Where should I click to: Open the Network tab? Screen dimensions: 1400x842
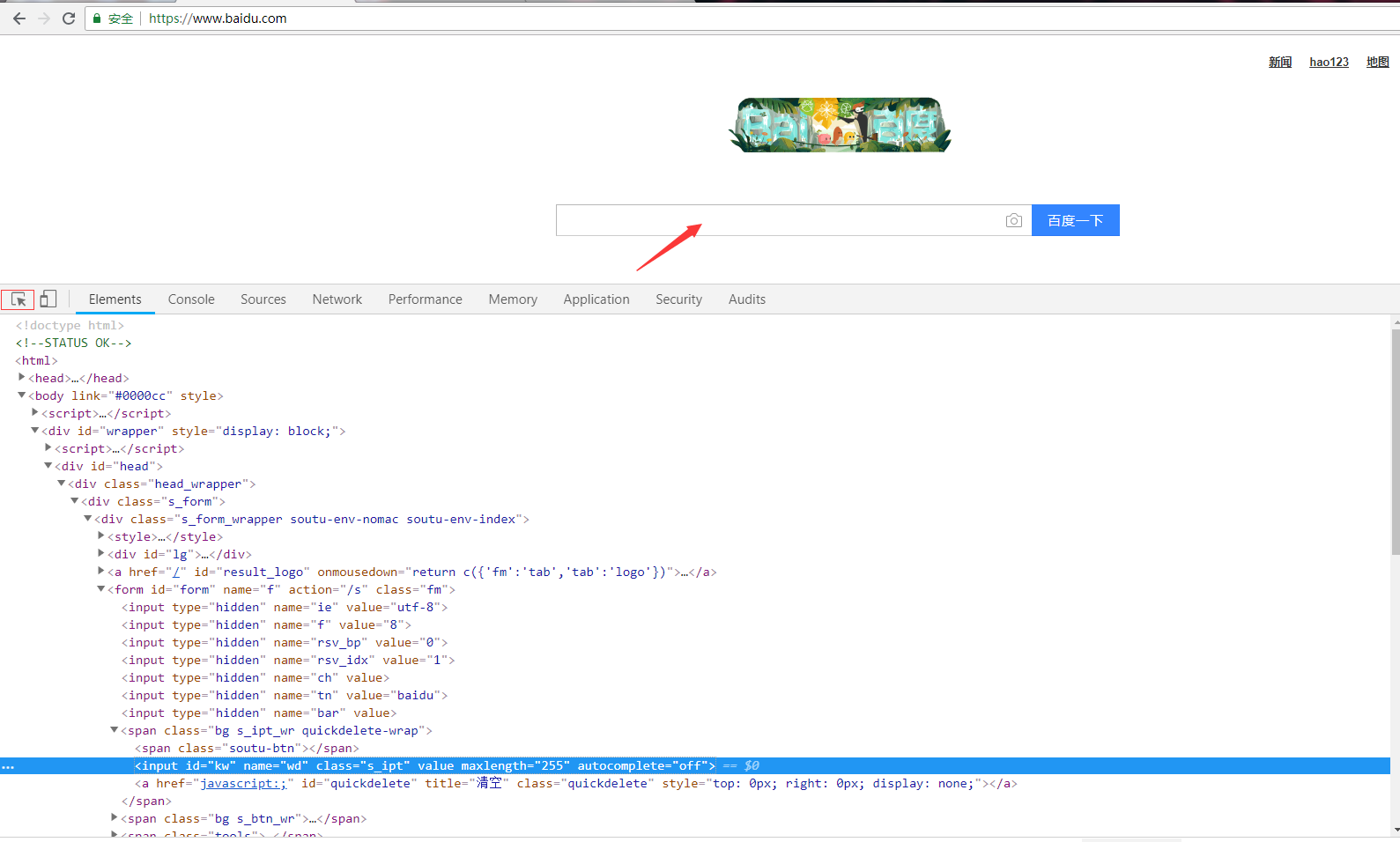(337, 299)
